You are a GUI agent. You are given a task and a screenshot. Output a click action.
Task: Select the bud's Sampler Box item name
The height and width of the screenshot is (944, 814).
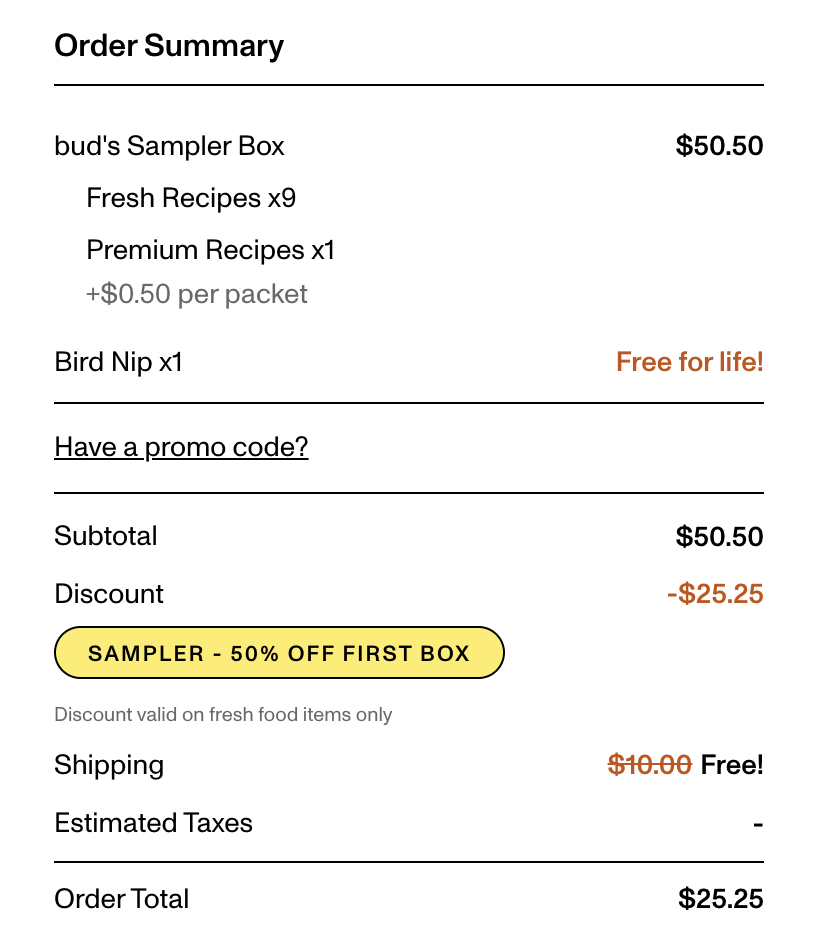click(x=169, y=146)
